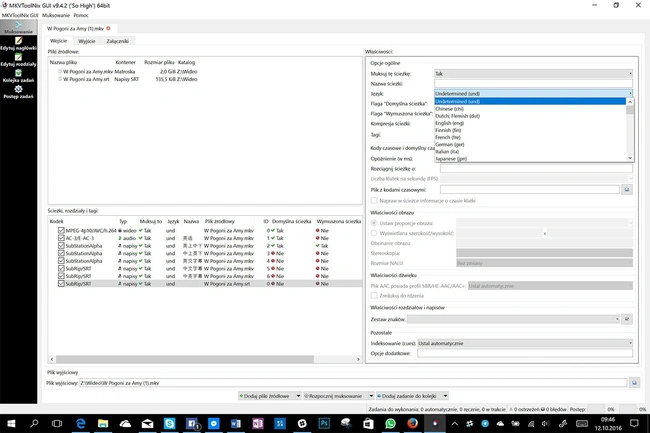Uncheck the SubStationAlpha track with ID 2
The width and height of the screenshot is (650, 433).
click(x=61, y=246)
